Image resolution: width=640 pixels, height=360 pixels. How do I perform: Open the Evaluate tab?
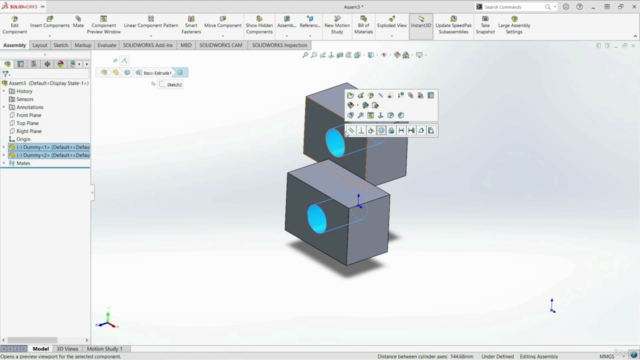pyautogui.click(x=107, y=45)
